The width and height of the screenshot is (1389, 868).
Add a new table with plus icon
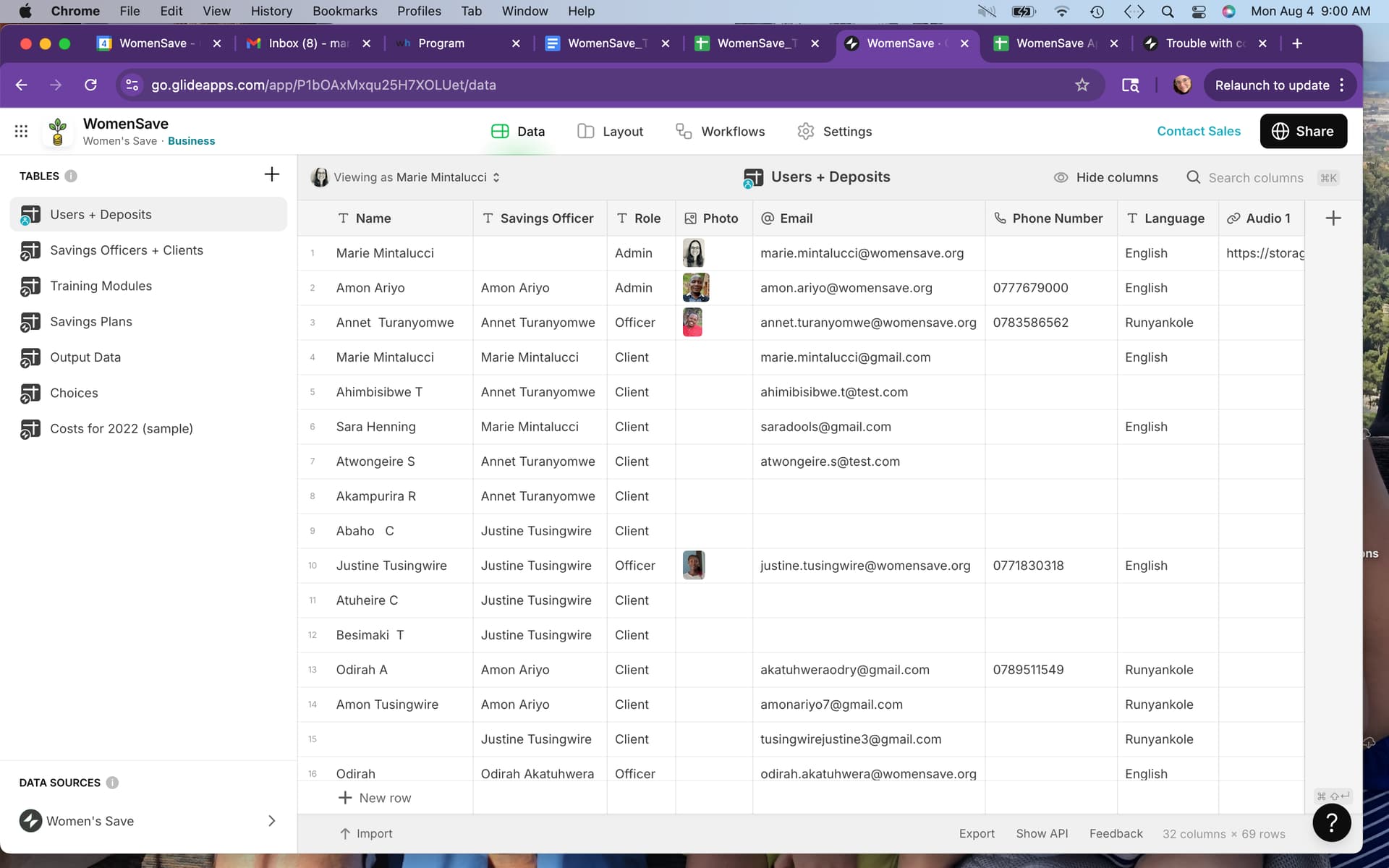[271, 174]
